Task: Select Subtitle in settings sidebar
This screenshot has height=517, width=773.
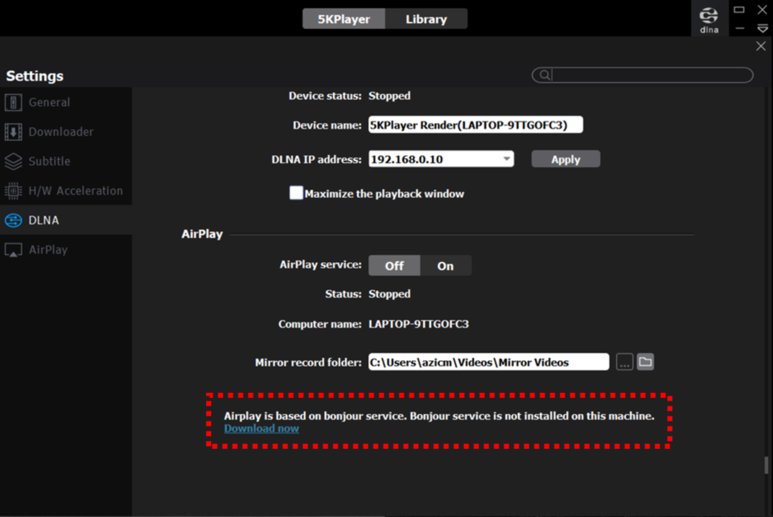Action: pos(66,162)
